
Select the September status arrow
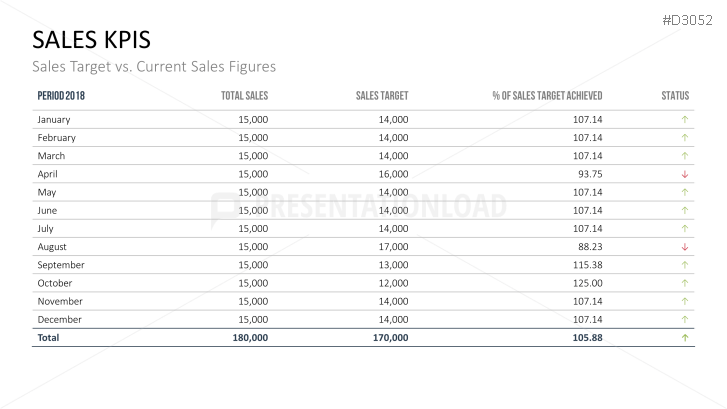[685, 265]
